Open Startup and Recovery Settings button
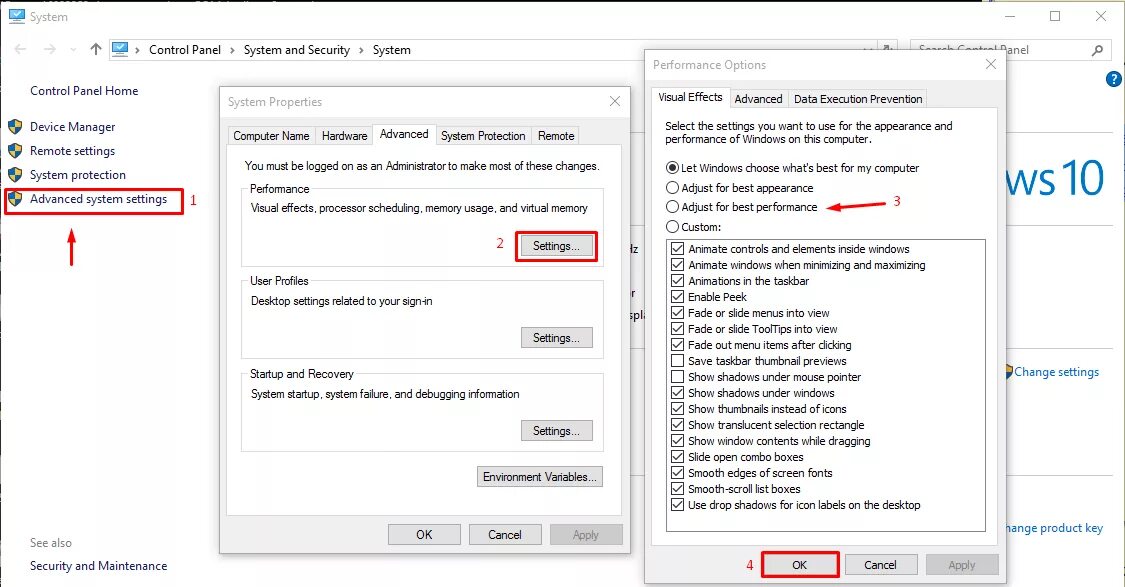 click(557, 431)
